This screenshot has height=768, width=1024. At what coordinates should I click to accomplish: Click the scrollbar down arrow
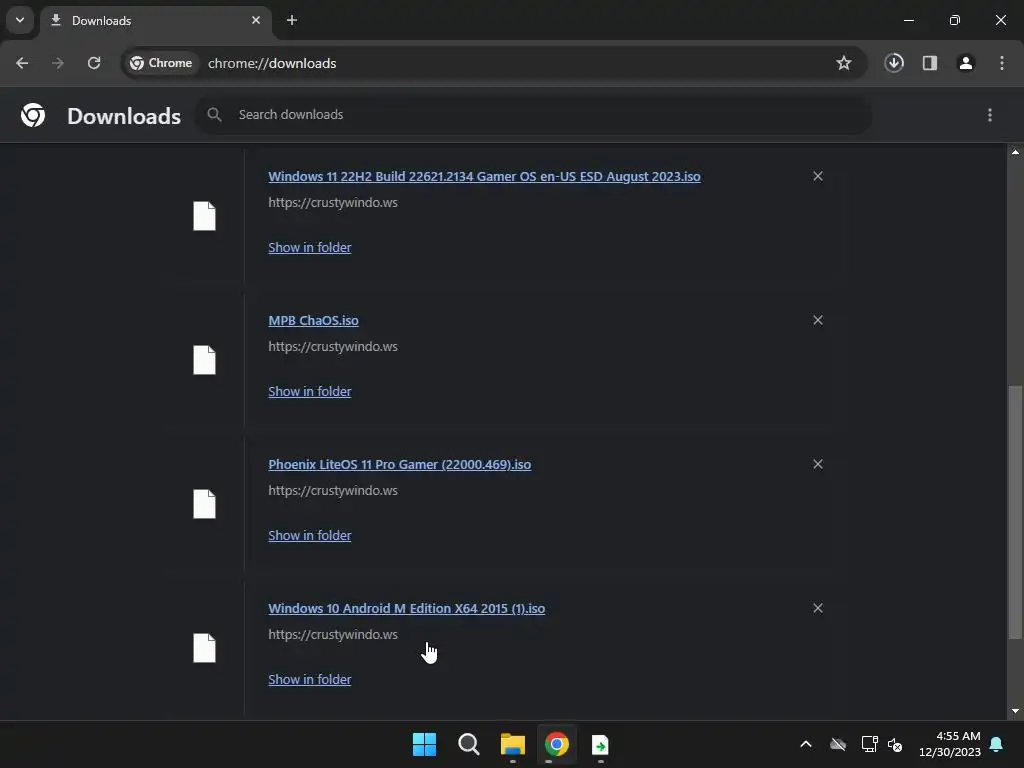pyautogui.click(x=1015, y=711)
